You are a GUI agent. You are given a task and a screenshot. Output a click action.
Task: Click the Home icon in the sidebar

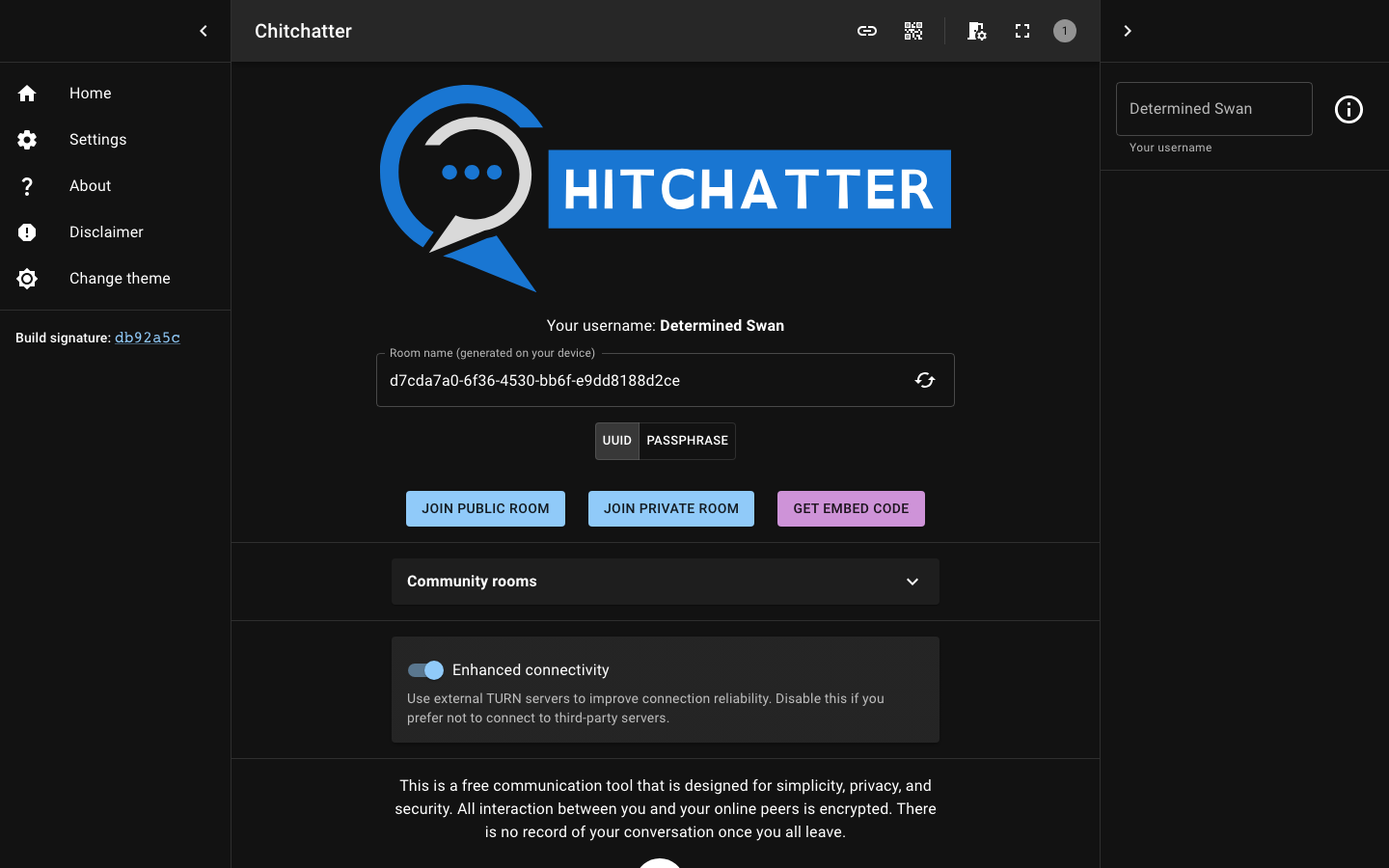[27, 93]
